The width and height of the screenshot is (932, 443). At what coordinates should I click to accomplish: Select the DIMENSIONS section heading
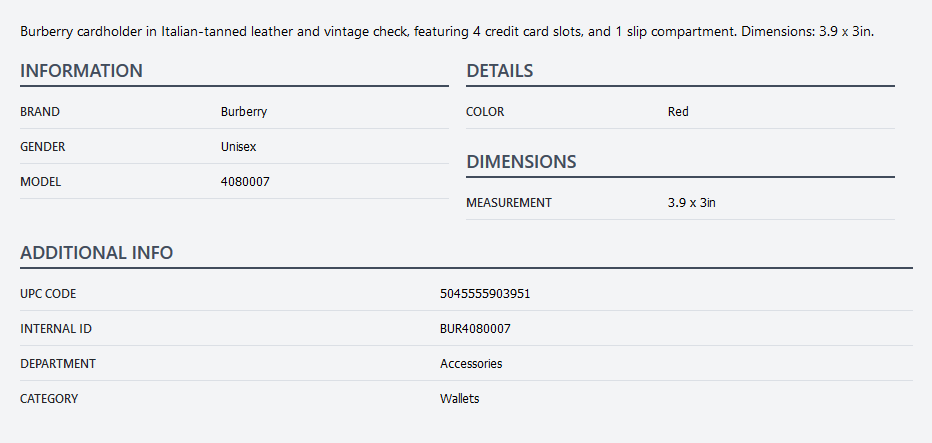tap(521, 162)
